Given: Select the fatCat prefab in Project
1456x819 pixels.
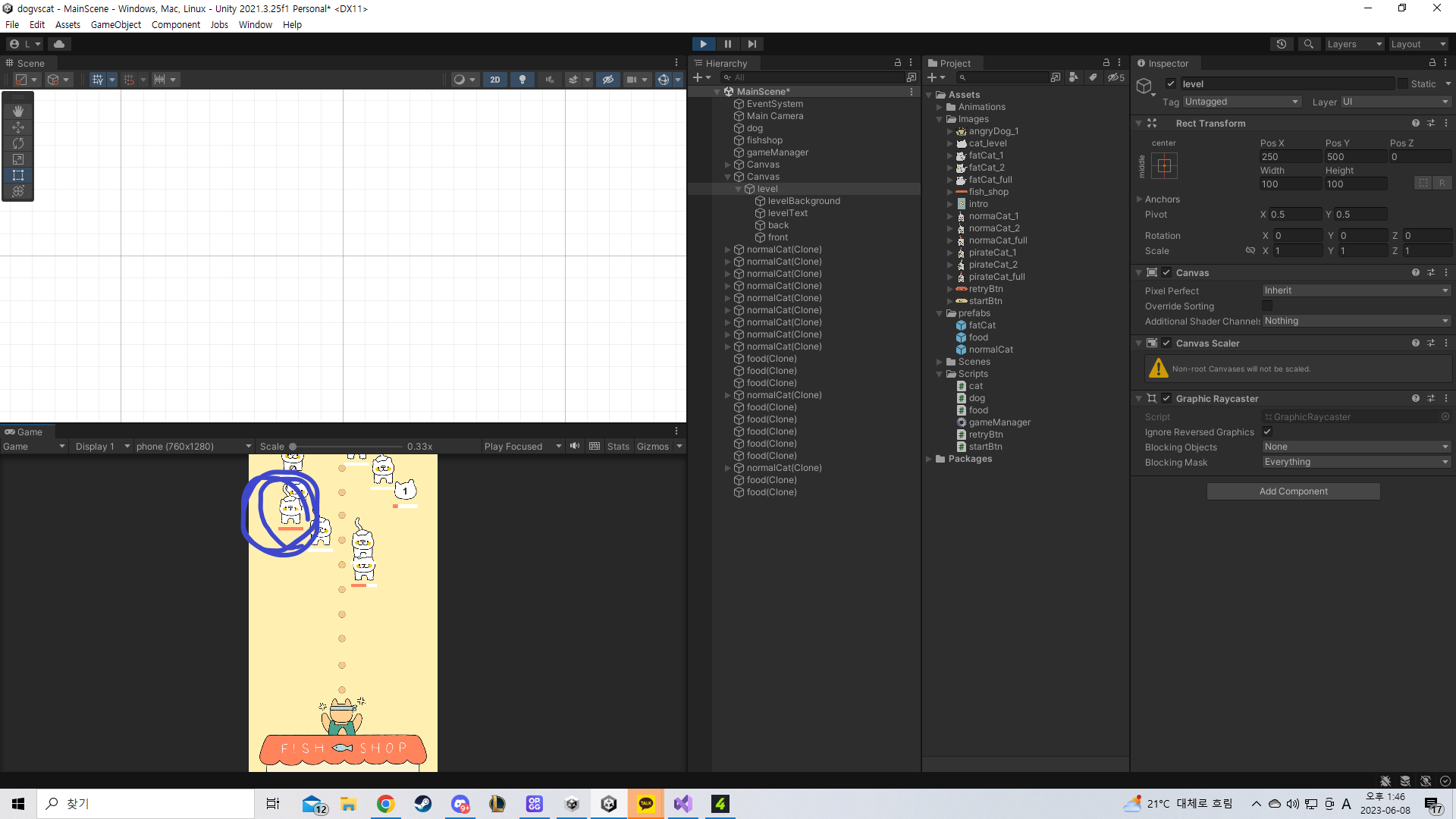Looking at the screenshot, I should [x=982, y=325].
